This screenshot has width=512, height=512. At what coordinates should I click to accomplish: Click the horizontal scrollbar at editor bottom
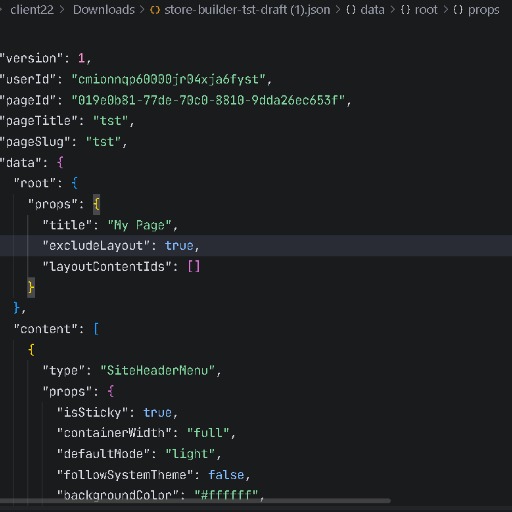click(195, 501)
